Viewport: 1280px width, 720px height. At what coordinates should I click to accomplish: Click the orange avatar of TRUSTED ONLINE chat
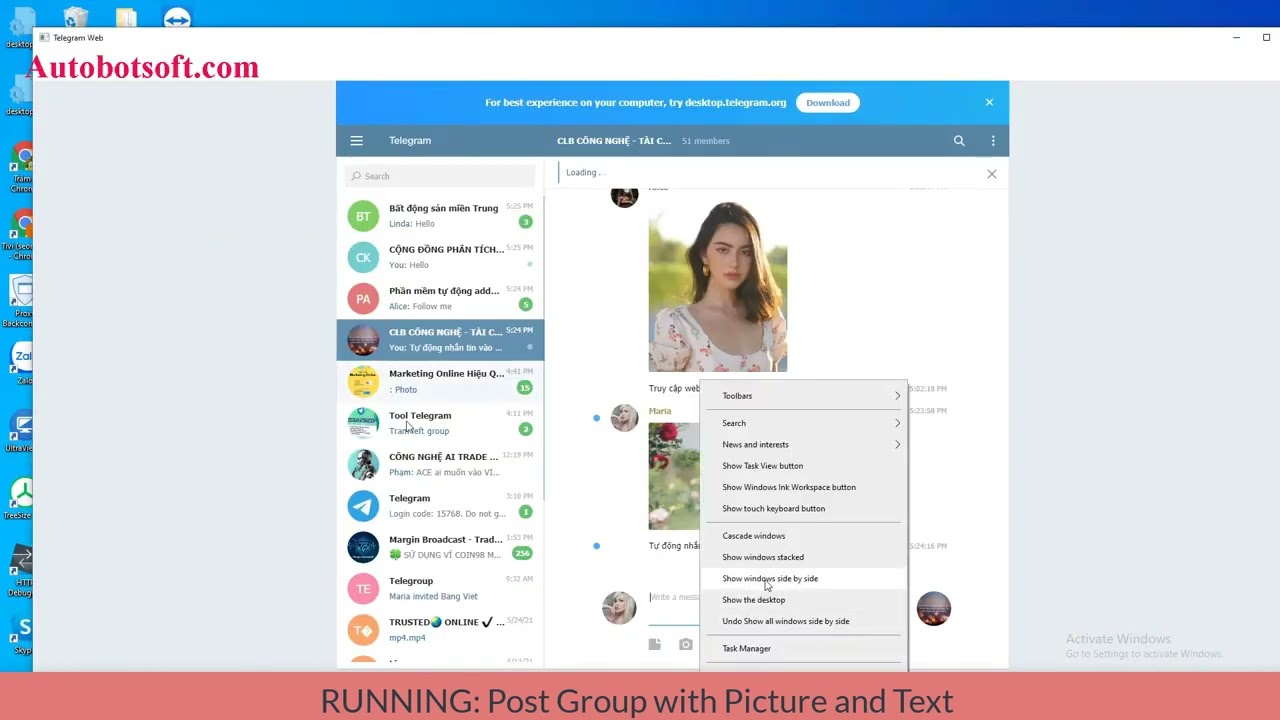click(x=363, y=629)
